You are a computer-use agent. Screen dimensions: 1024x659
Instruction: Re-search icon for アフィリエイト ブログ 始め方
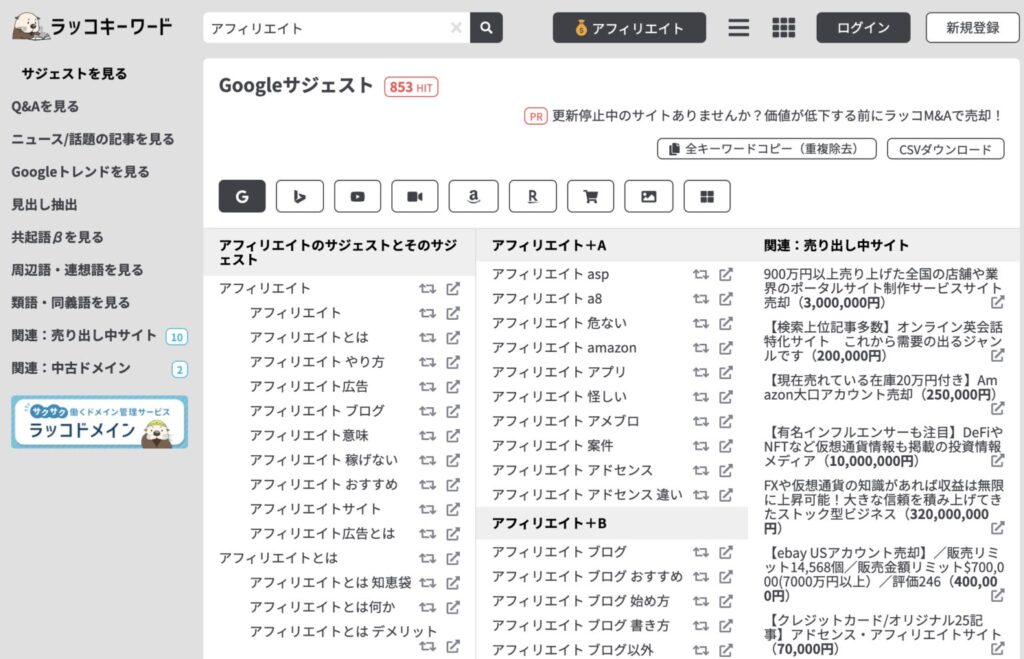click(x=701, y=602)
